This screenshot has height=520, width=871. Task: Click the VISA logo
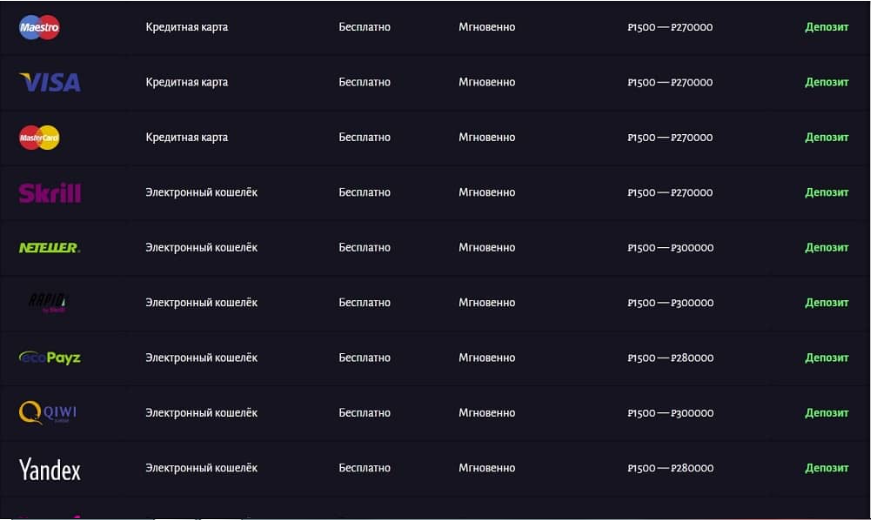(x=49, y=82)
